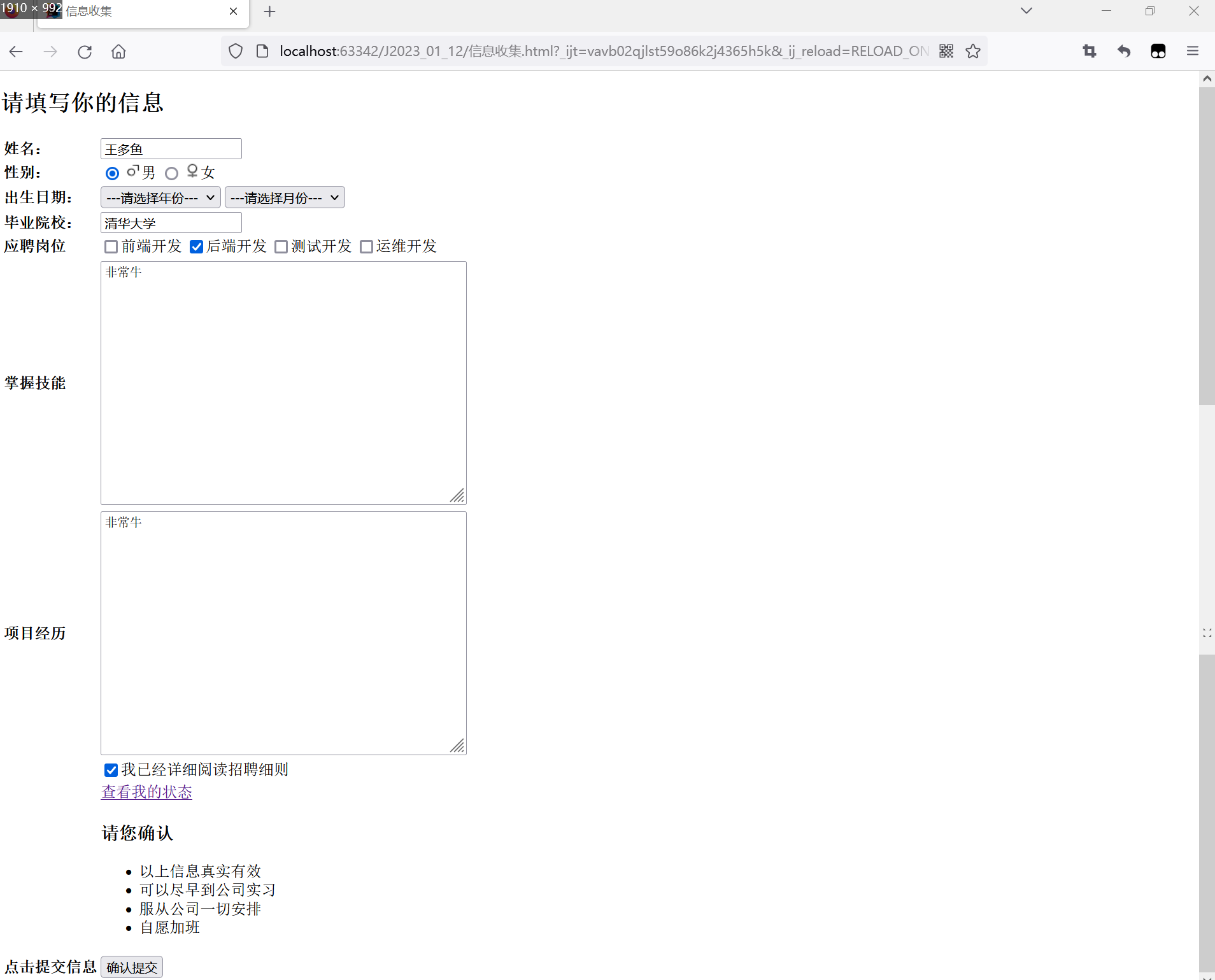This screenshot has width=1215, height=980.
Task: Click the 性别 label
Action: pyautogui.click(x=22, y=173)
